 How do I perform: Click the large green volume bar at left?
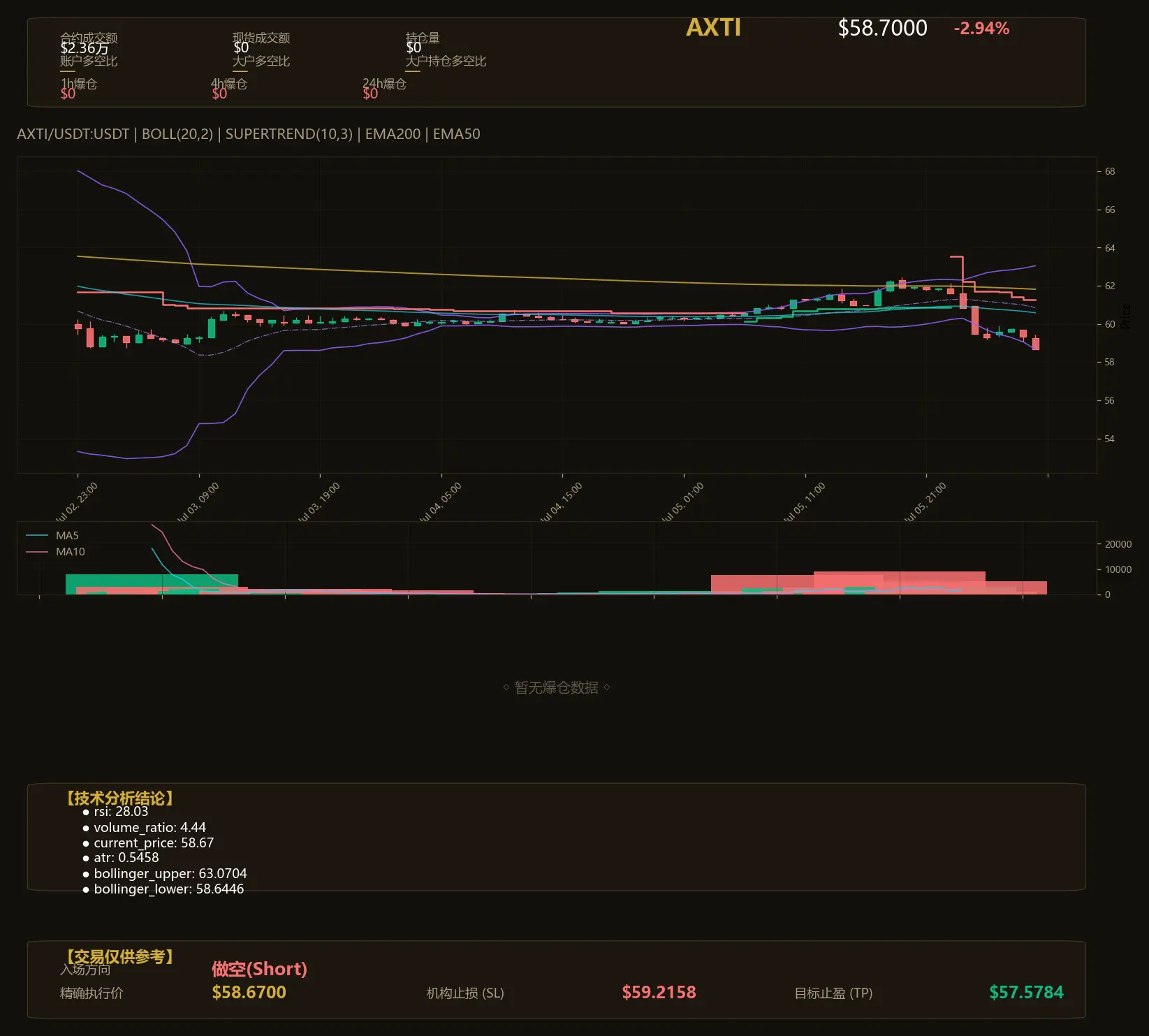pyautogui.click(x=152, y=584)
